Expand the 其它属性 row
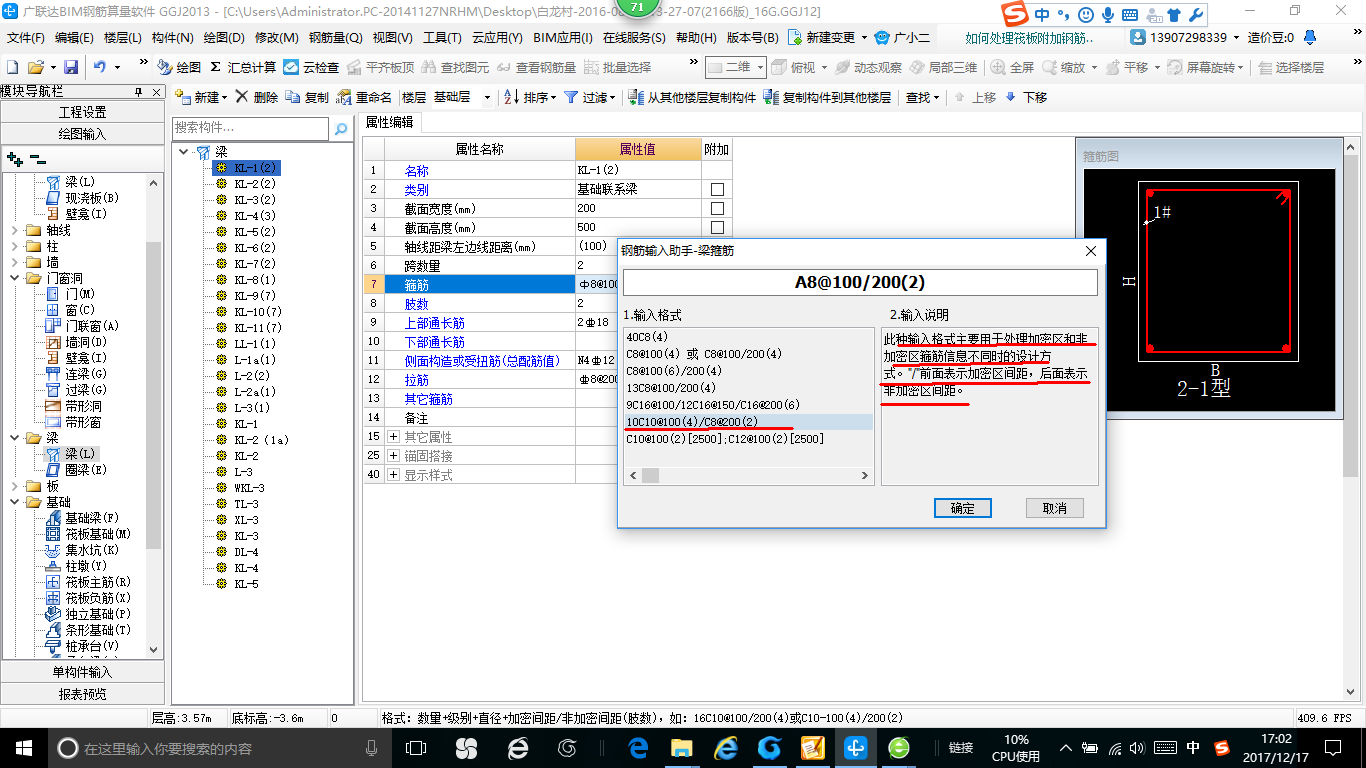Screen dimensions: 1366x768 click(x=393, y=437)
